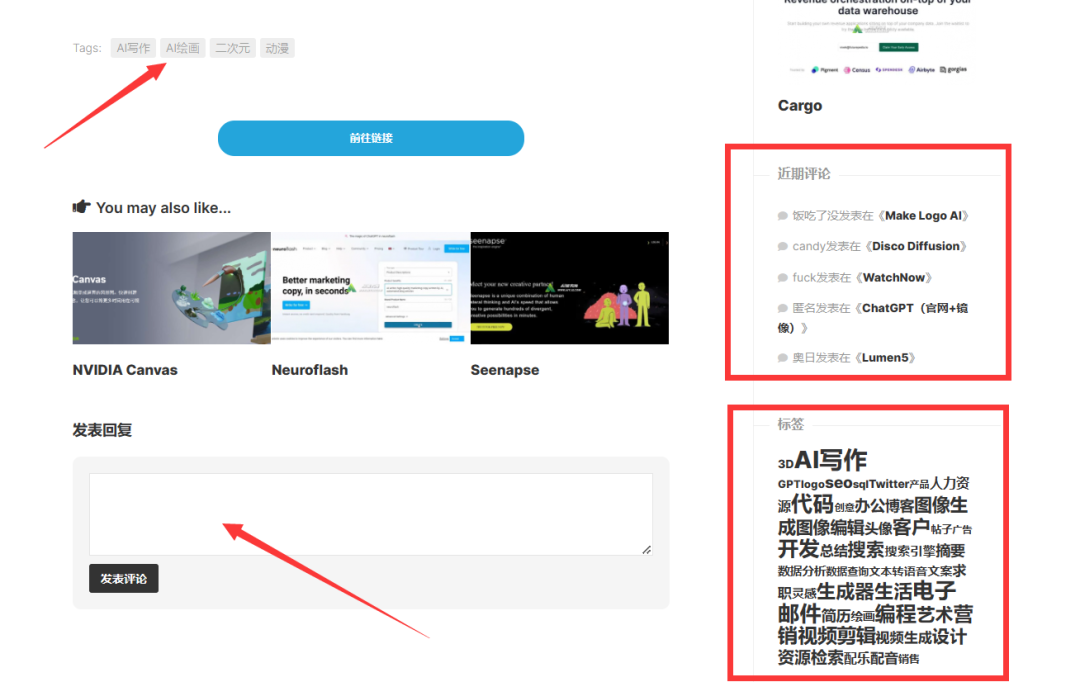Choose the 广告 tag in the tag cloud

tap(962, 530)
